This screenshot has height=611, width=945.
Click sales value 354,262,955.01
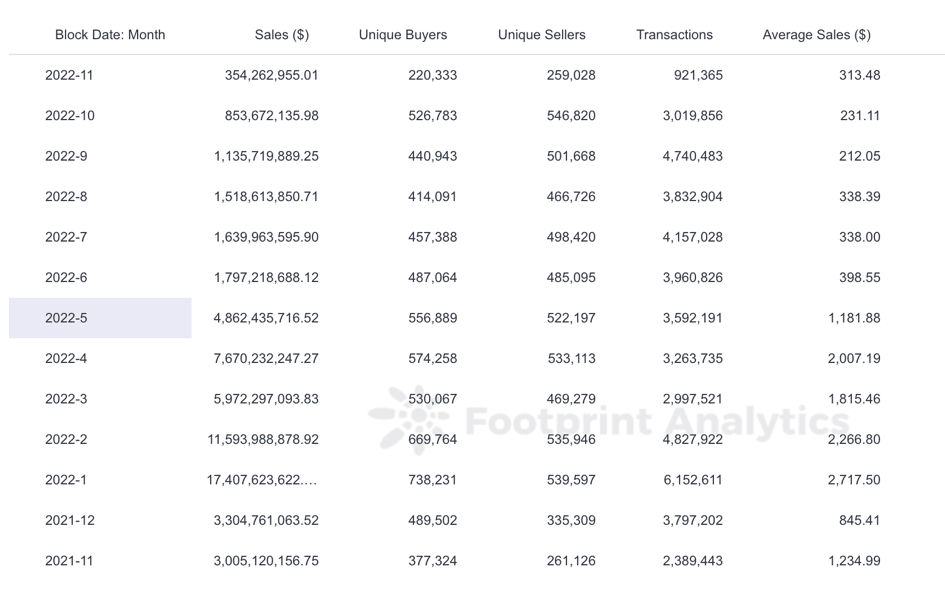(x=271, y=75)
